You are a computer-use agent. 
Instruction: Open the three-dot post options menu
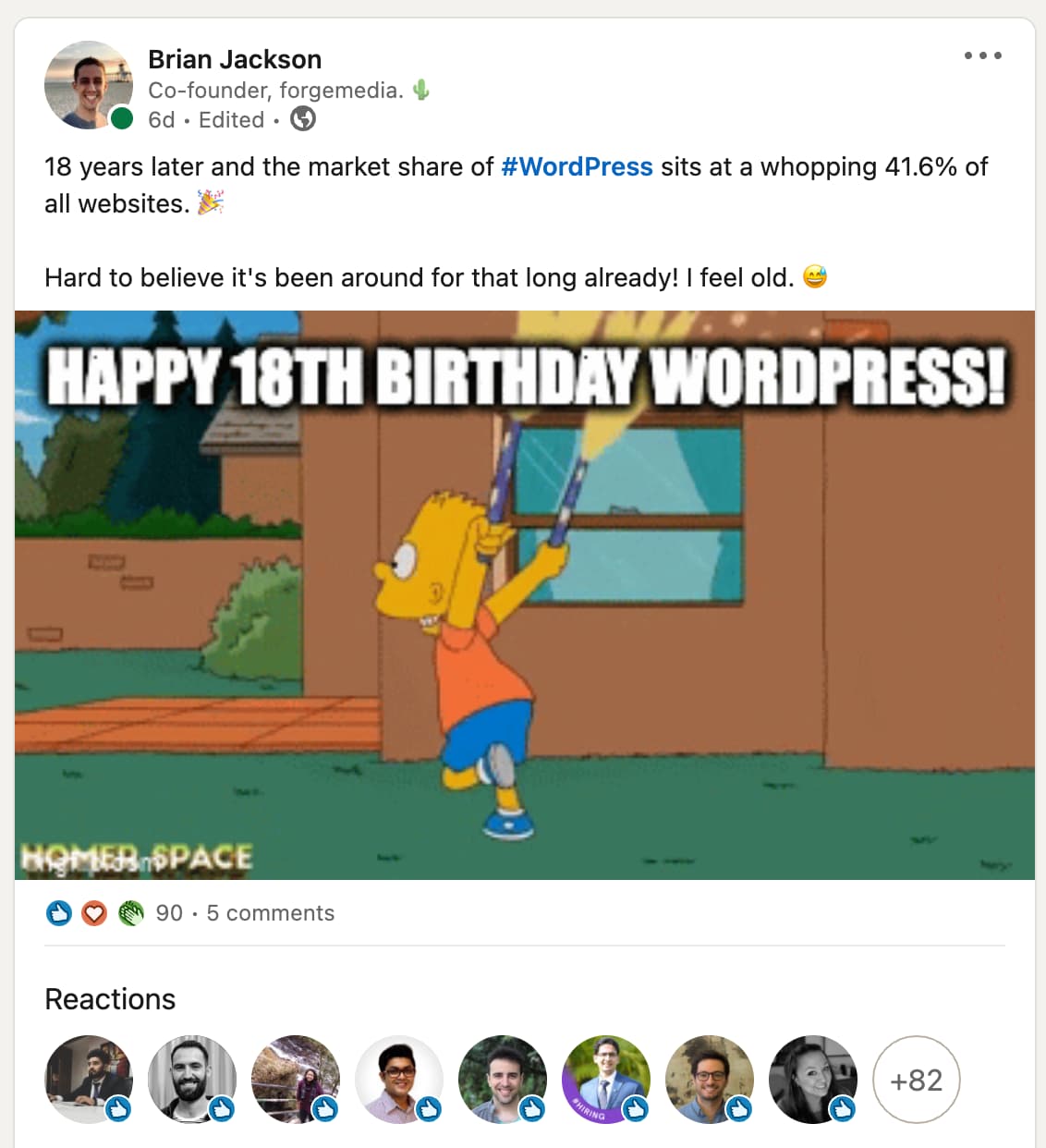pos(982,55)
